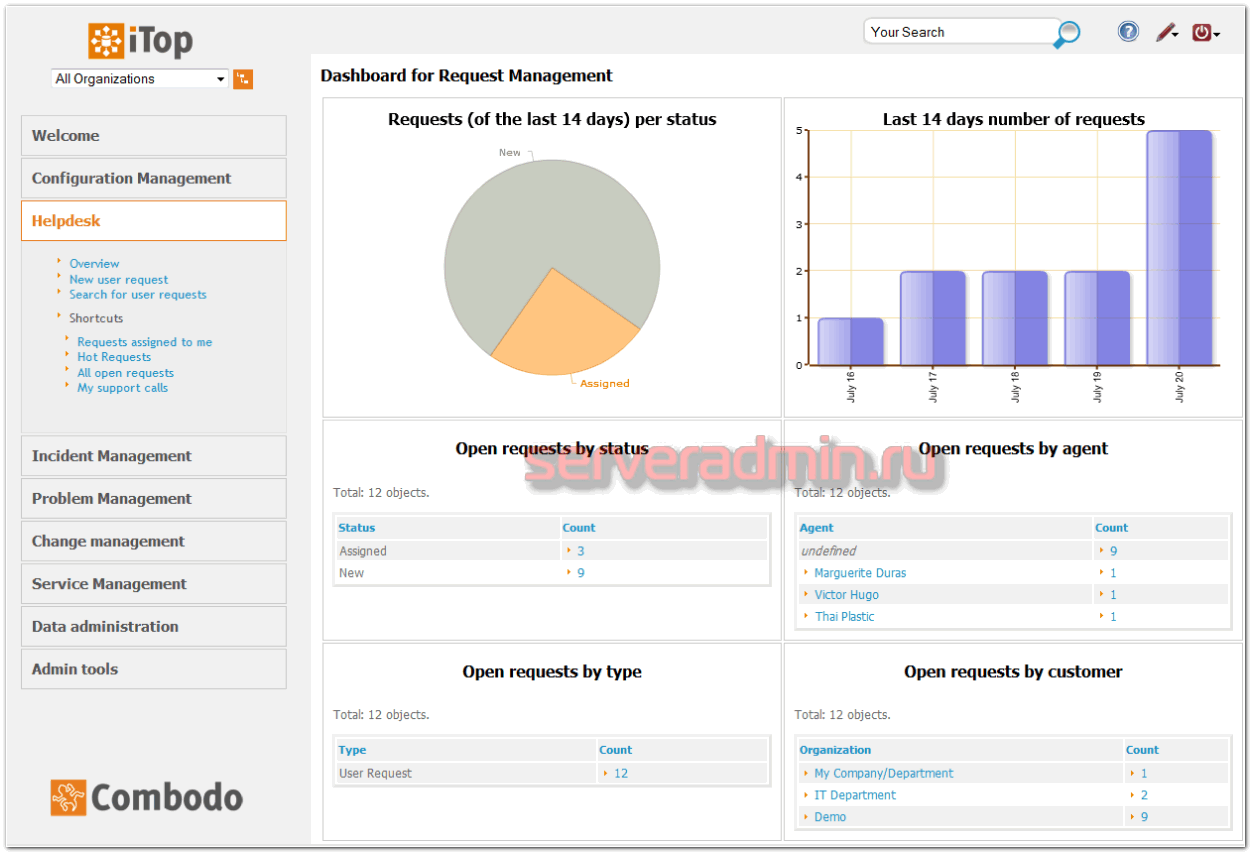Open count 9 for New status

pos(581,573)
